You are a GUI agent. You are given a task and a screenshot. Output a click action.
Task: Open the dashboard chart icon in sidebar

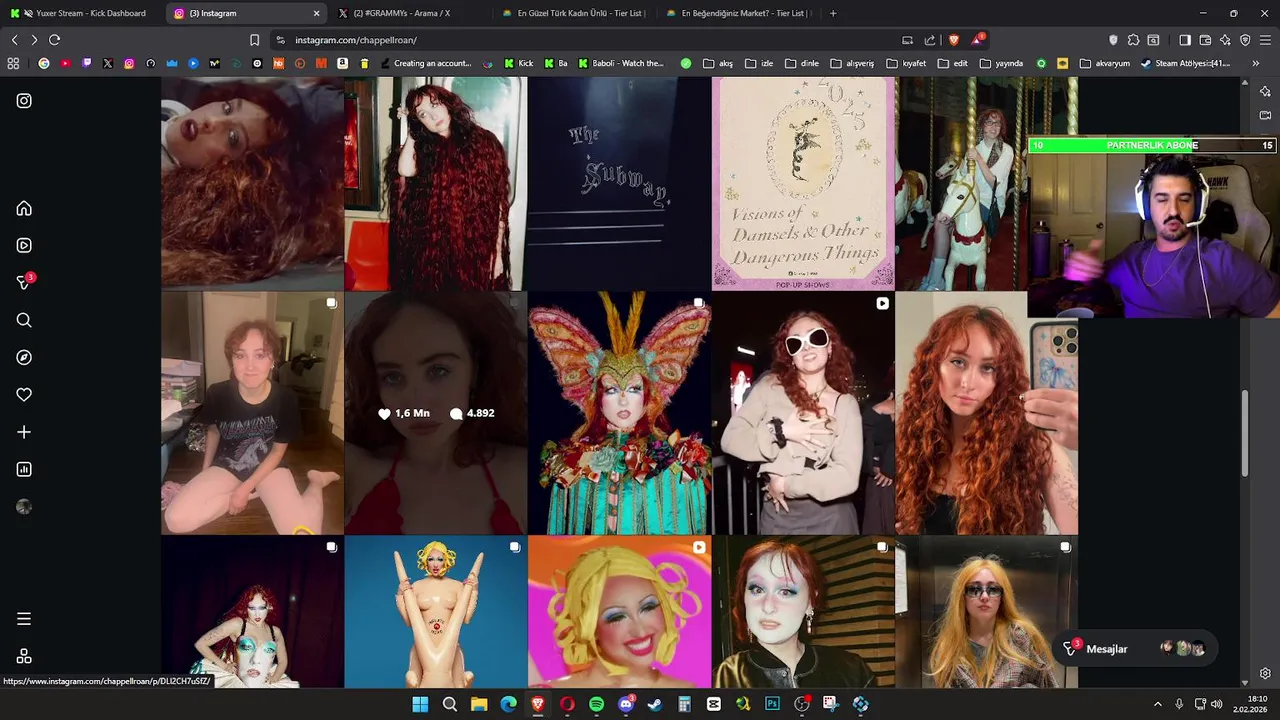pyautogui.click(x=24, y=469)
